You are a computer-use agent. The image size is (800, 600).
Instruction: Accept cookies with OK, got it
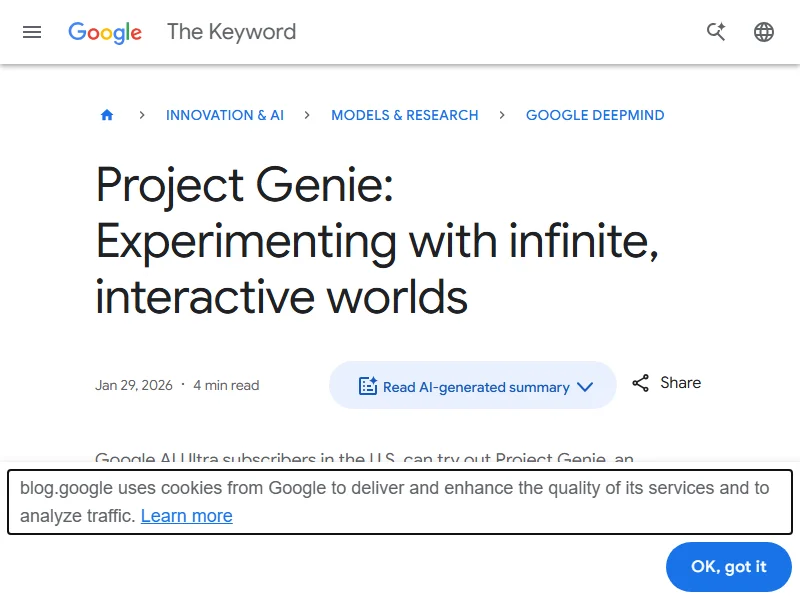728,567
